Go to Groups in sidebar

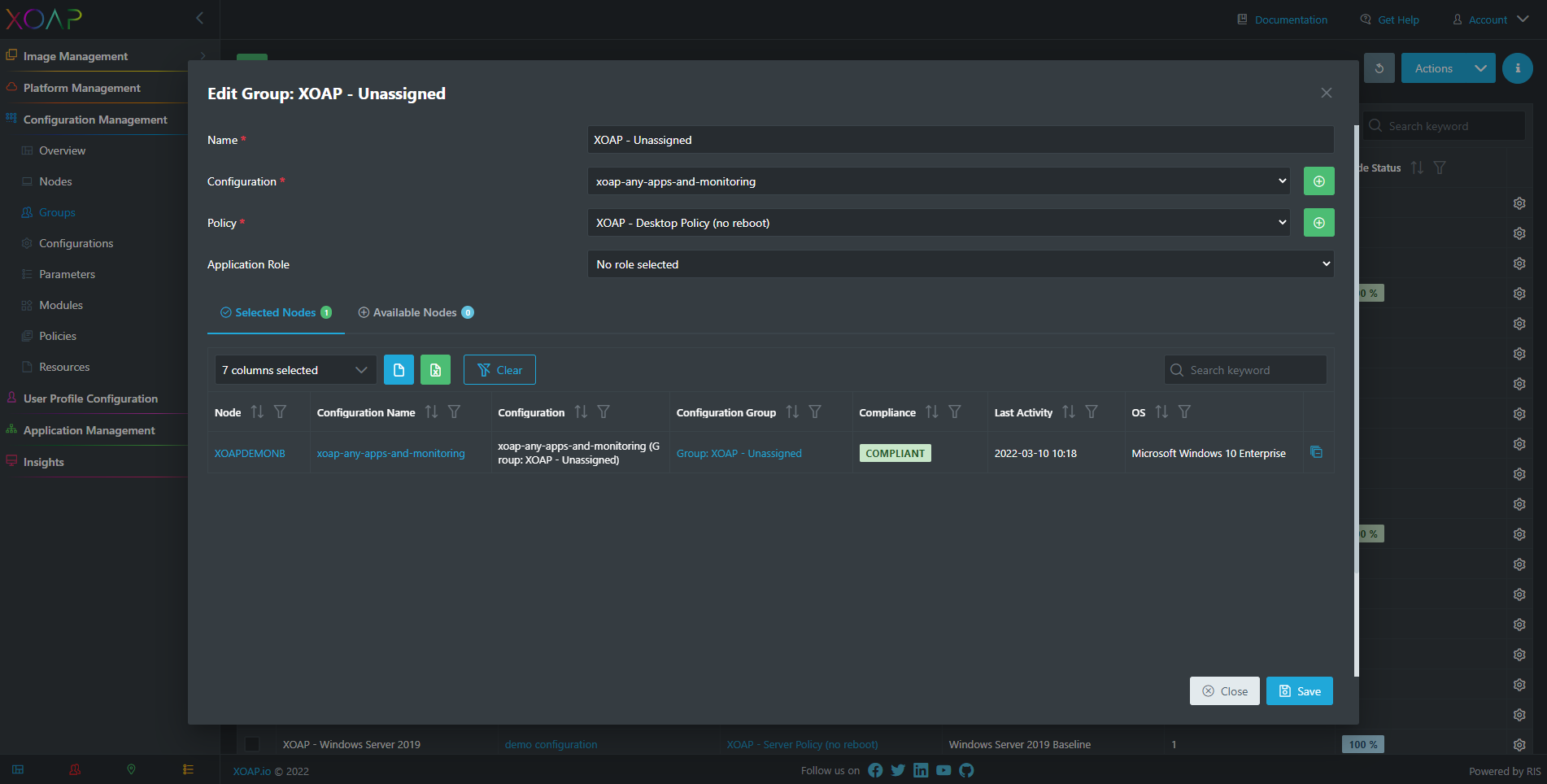pyautogui.click(x=57, y=212)
